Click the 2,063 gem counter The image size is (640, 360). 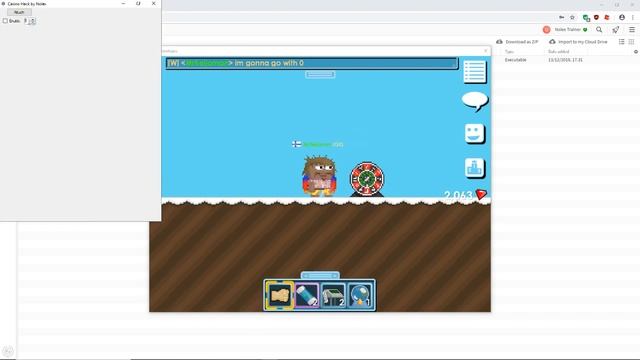pyautogui.click(x=458, y=195)
